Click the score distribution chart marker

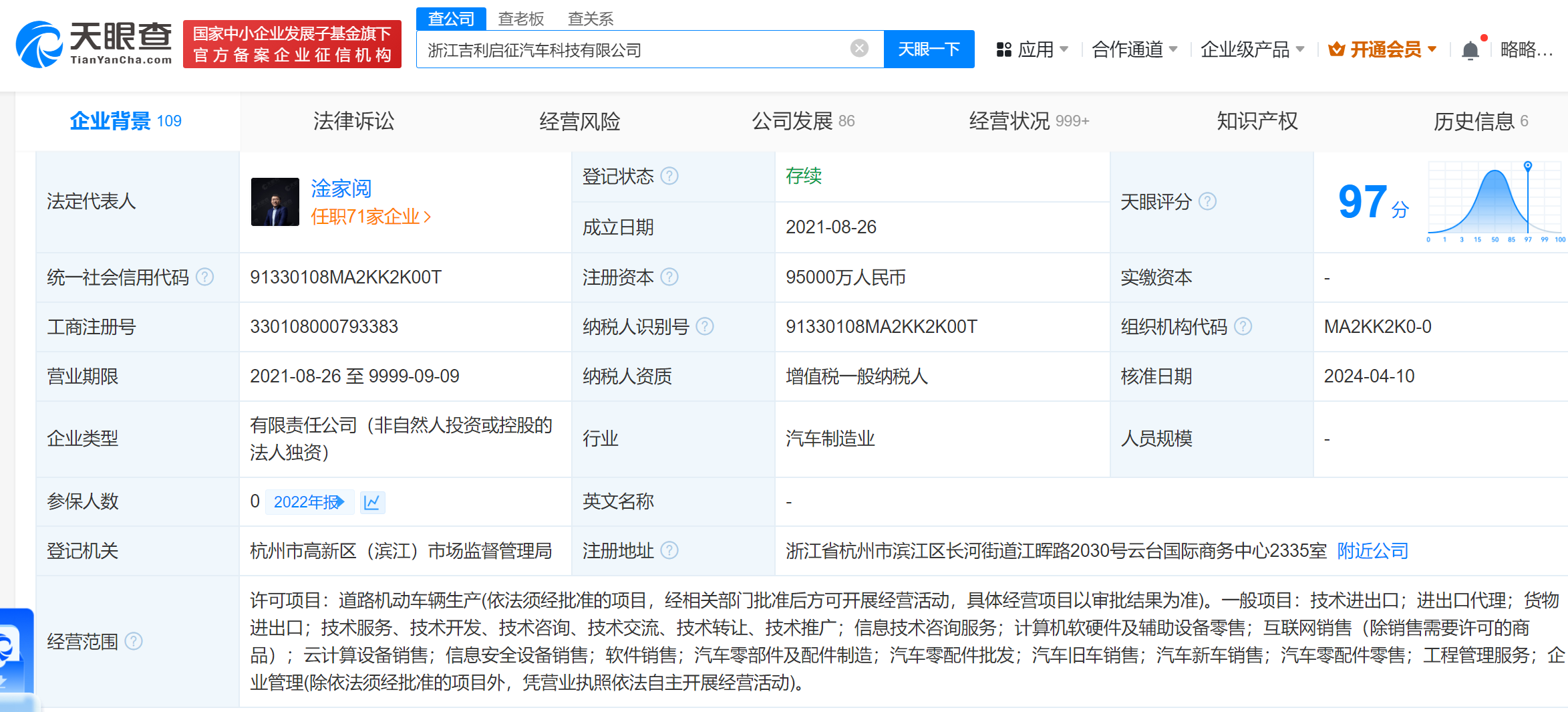tap(1527, 166)
